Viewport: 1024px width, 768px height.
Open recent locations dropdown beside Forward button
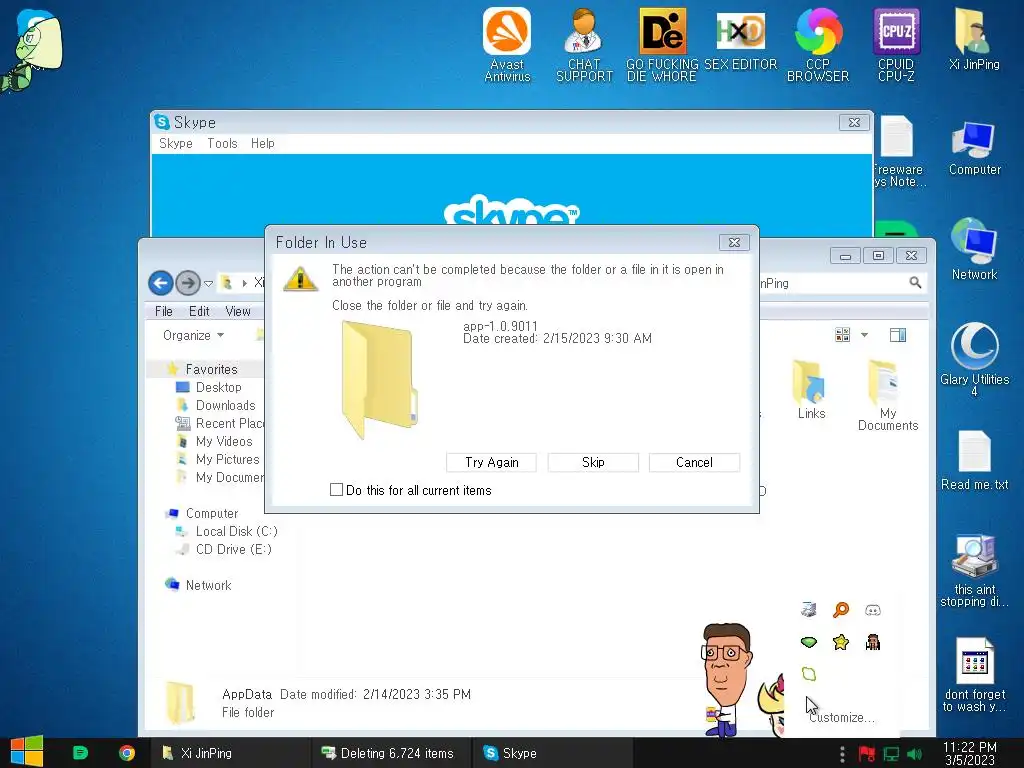pos(208,283)
